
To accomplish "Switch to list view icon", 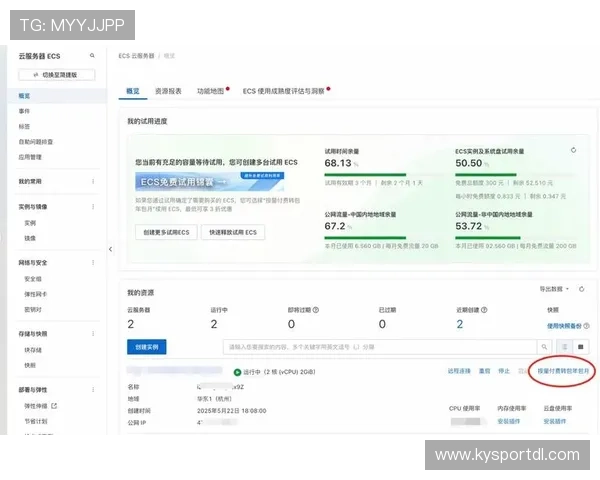I will coord(564,347).
